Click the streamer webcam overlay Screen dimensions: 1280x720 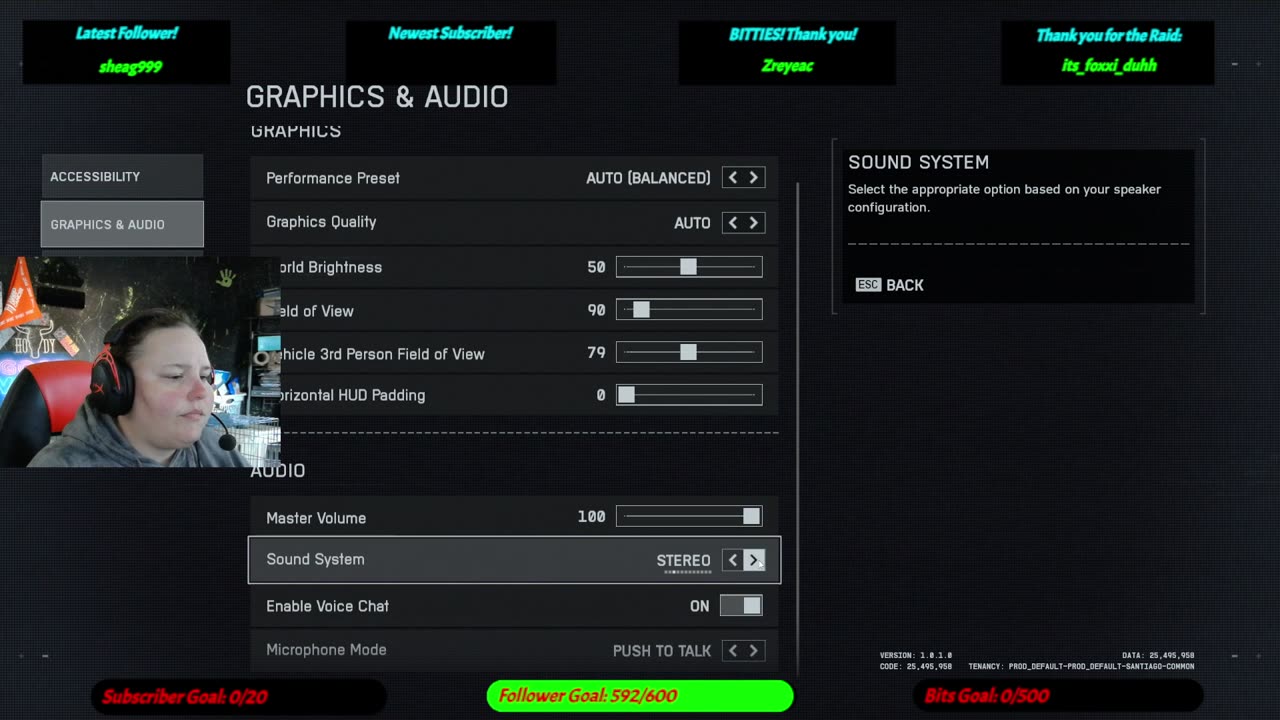(x=140, y=362)
